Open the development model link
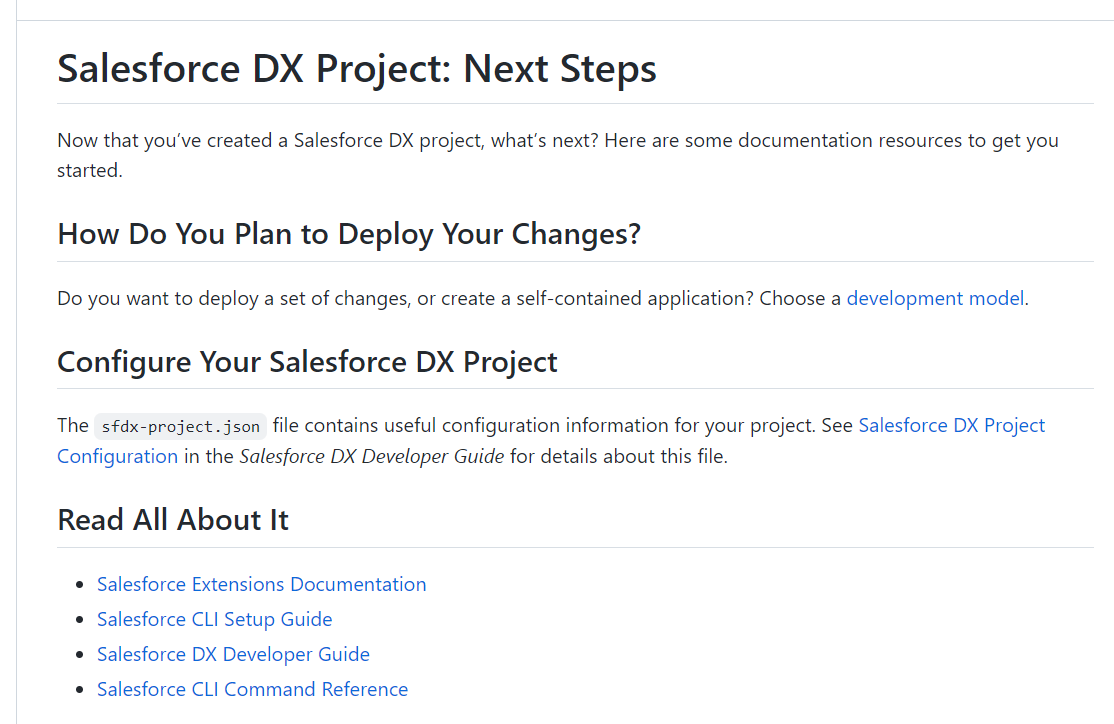This screenshot has width=1114, height=724. 935,298
